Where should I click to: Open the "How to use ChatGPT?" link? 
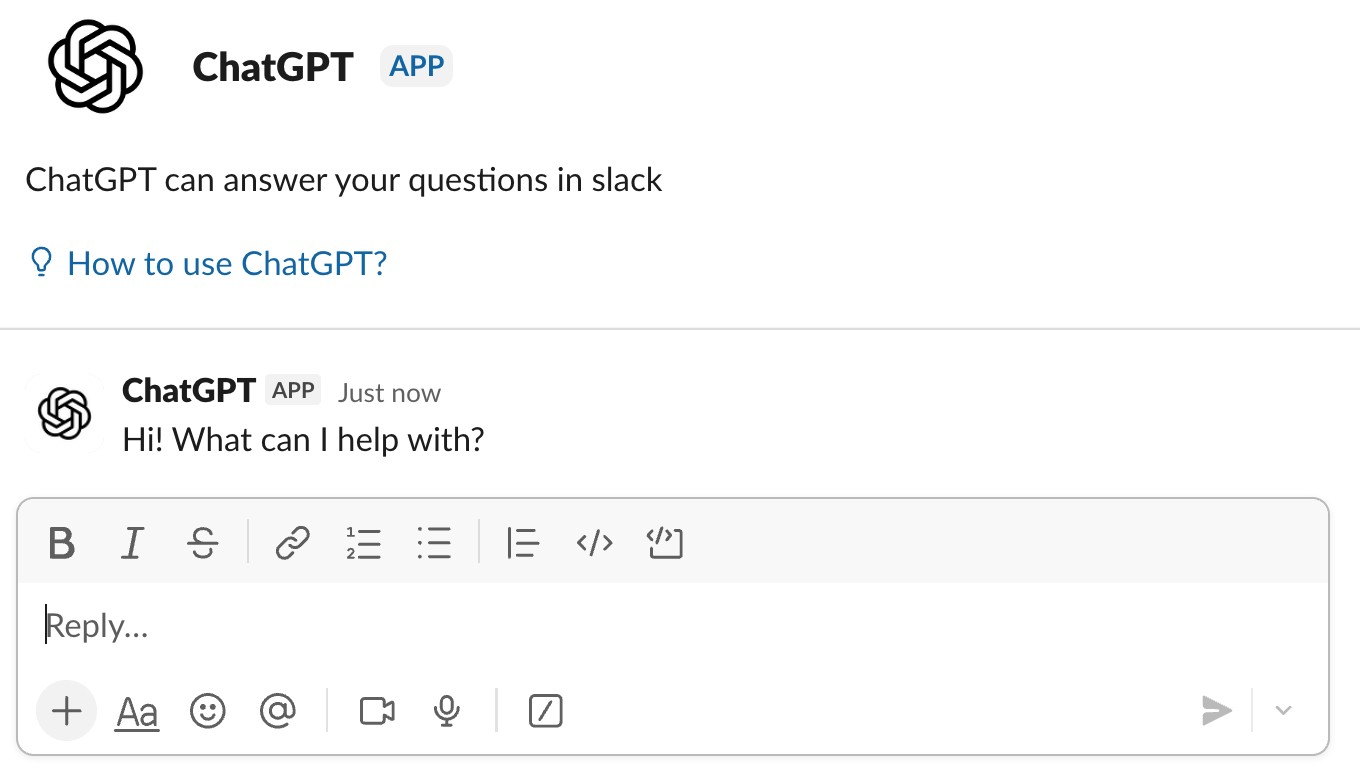tap(226, 264)
